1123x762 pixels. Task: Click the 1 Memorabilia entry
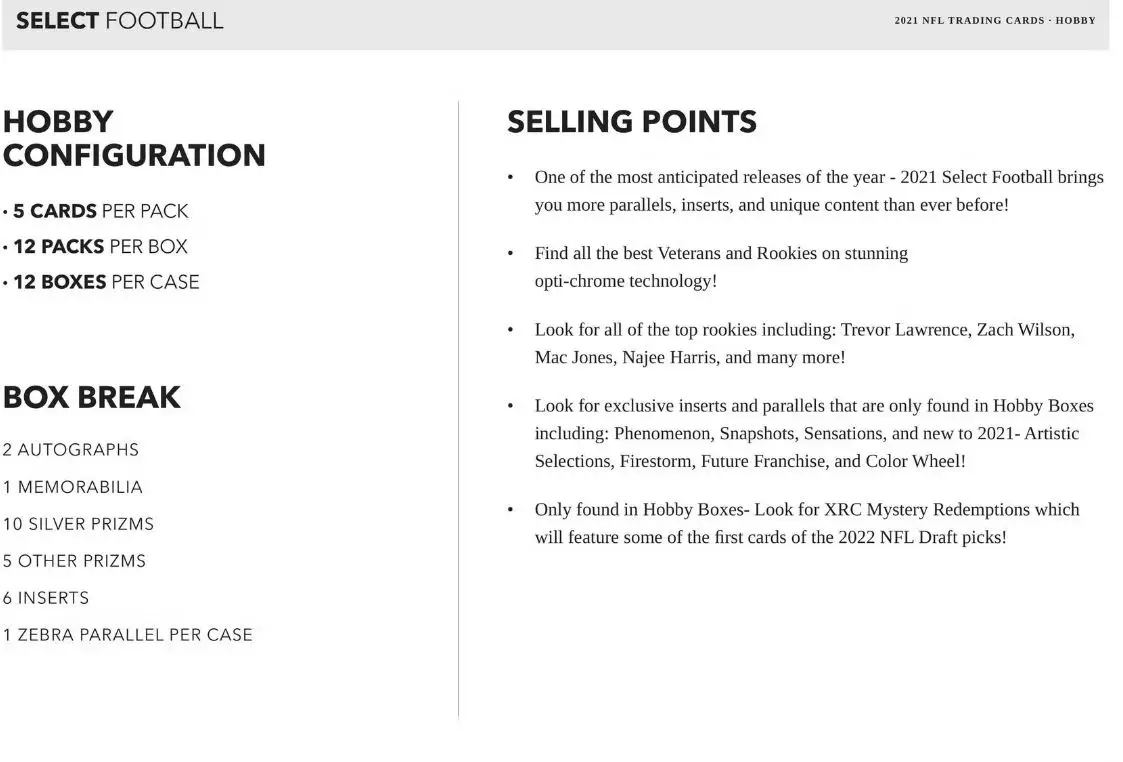tap(72, 487)
